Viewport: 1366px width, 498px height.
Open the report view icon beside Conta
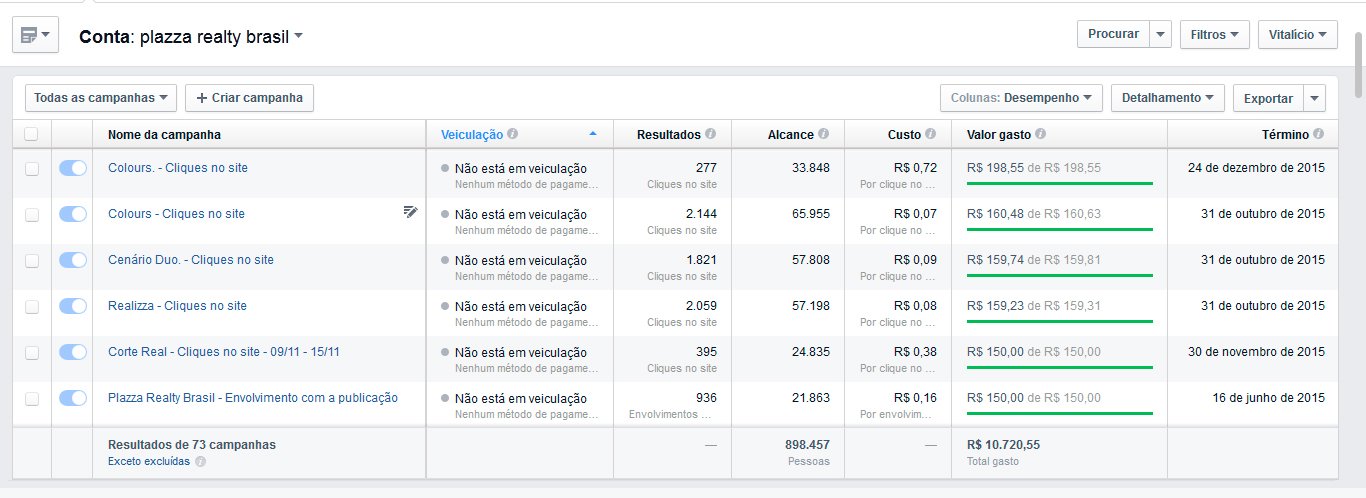click(35, 36)
